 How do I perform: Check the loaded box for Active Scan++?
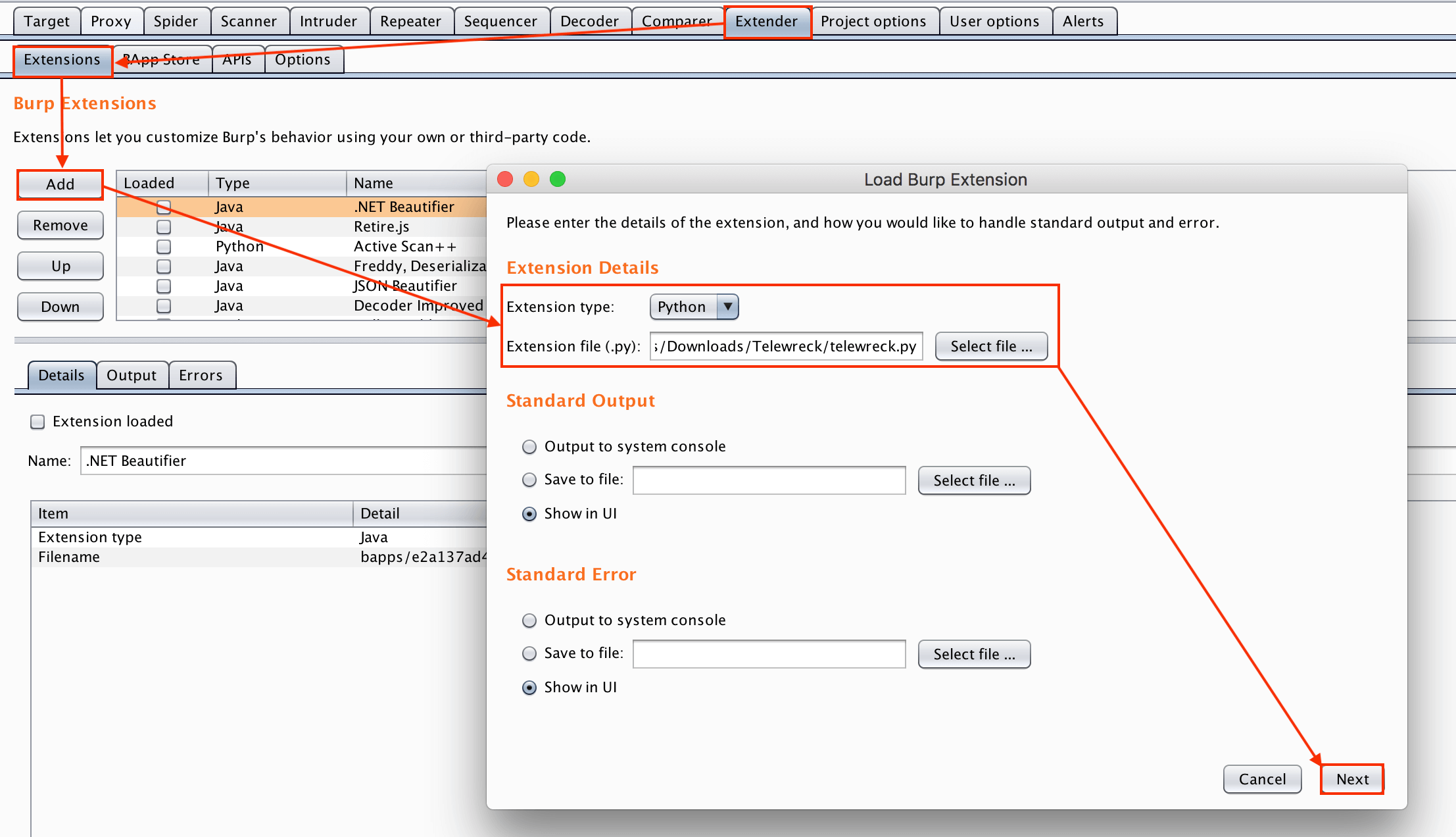pos(164,247)
